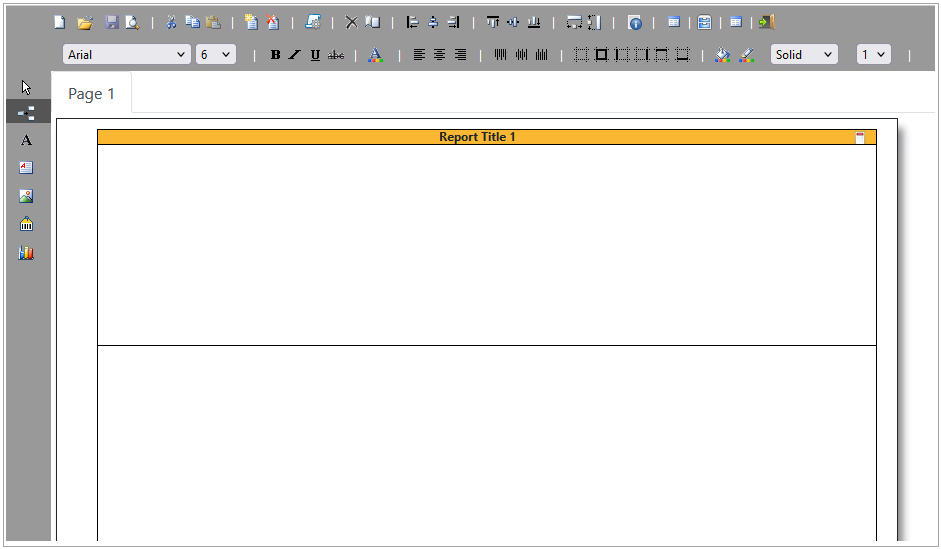This screenshot has width=941, height=549.
Task: Open the blue info icon
Action: (x=635, y=23)
